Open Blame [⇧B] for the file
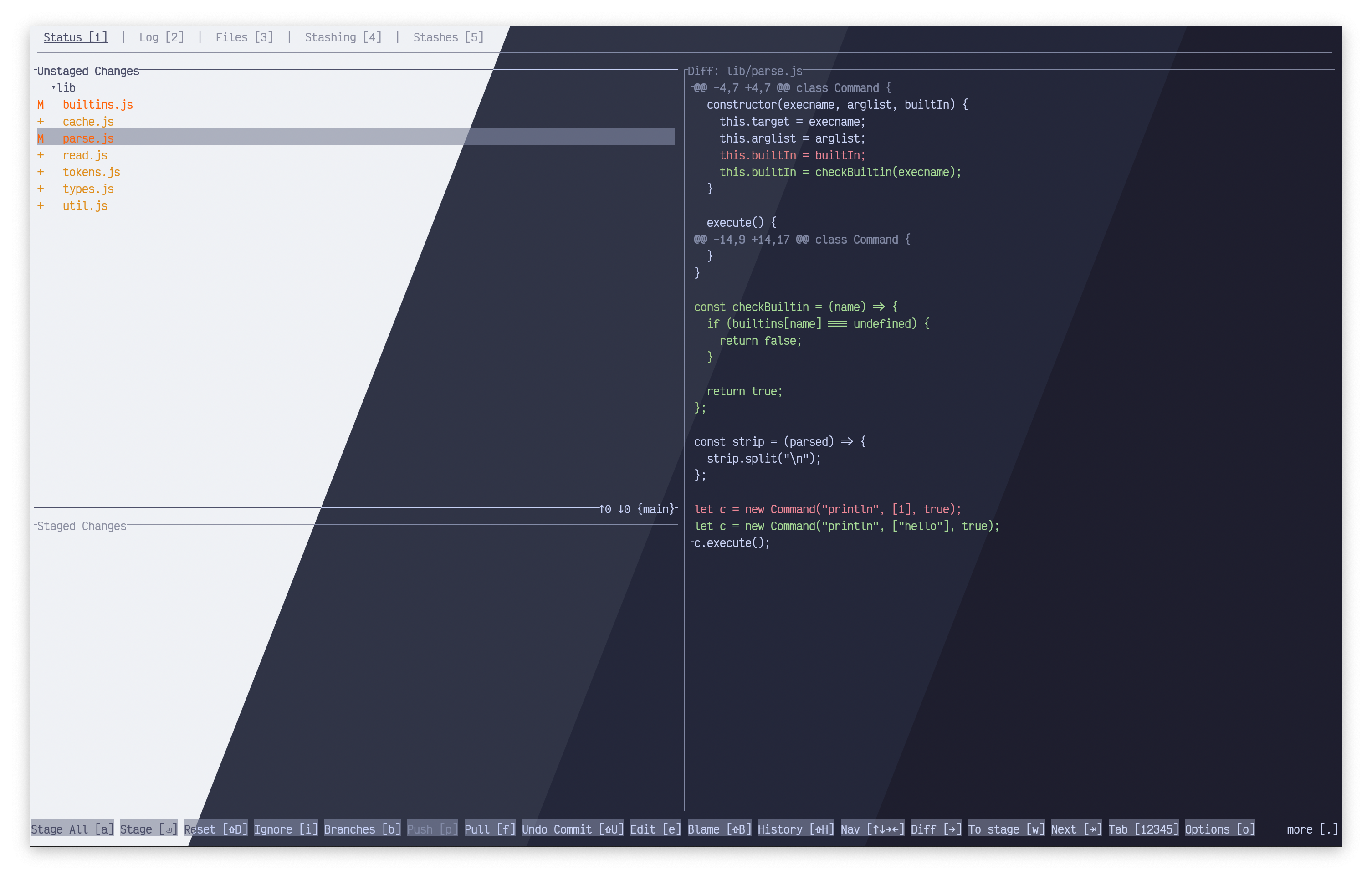1372x880 pixels. [719, 829]
